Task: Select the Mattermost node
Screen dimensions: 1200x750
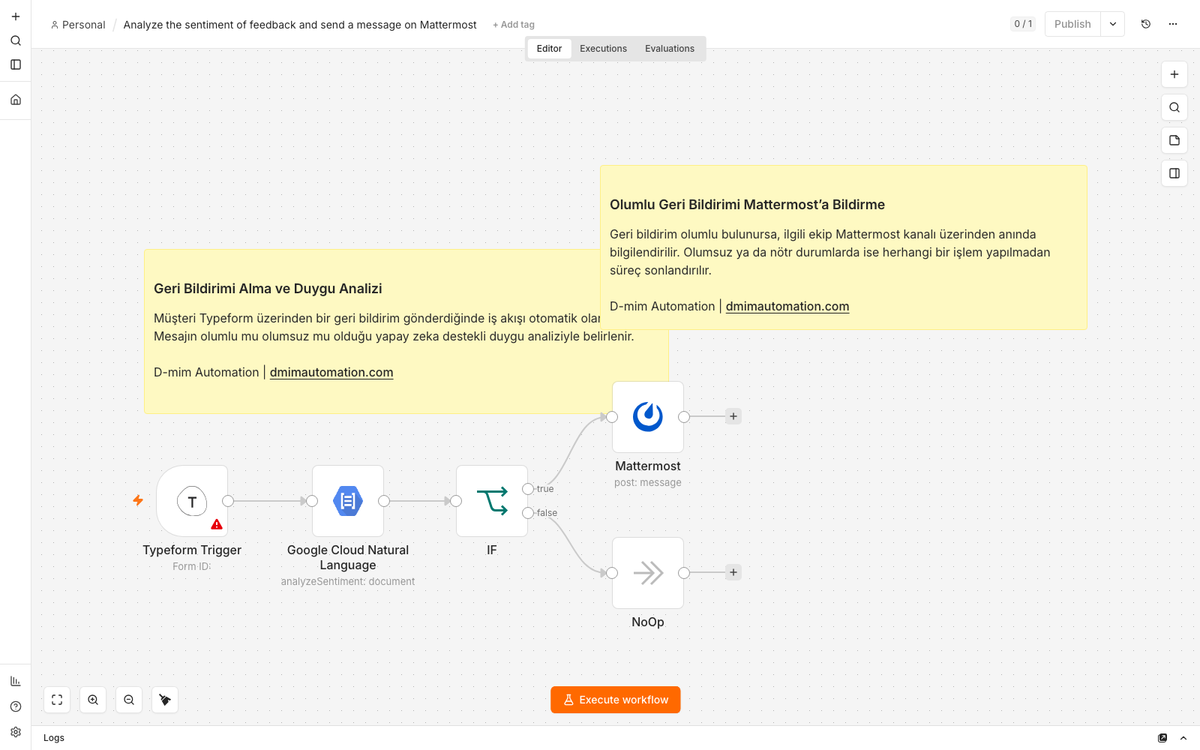Action: pyautogui.click(x=648, y=417)
